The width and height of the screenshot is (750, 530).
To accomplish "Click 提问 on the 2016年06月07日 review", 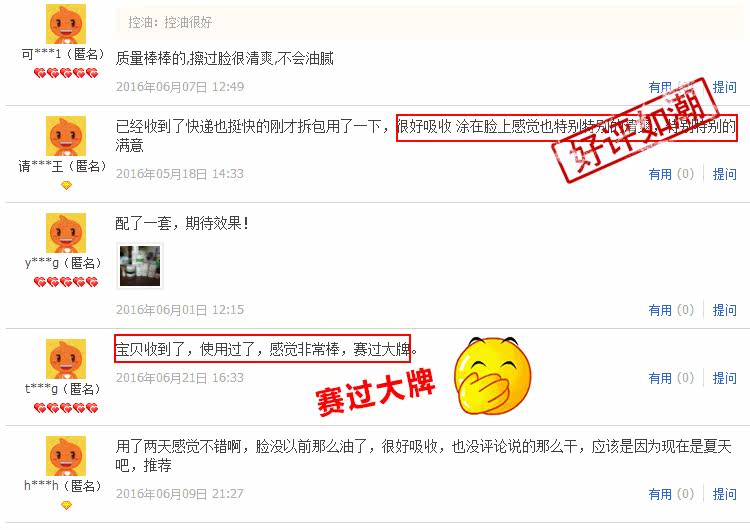I will coord(725,87).
